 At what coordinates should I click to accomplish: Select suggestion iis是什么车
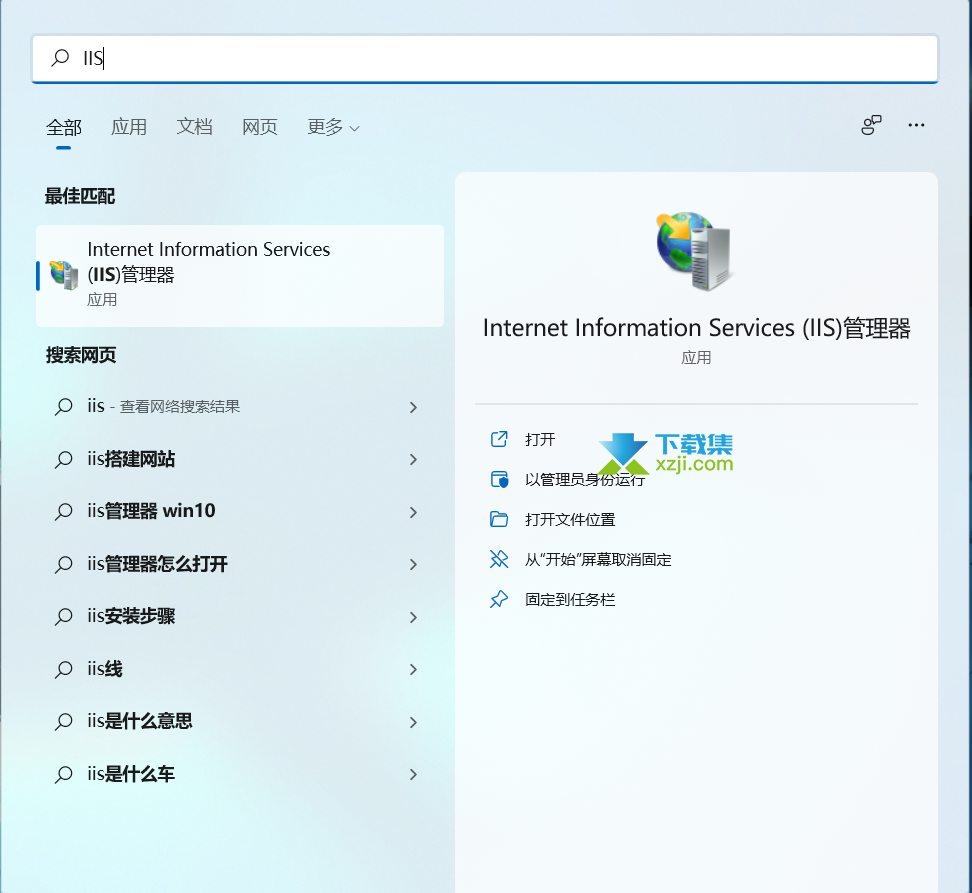click(x=240, y=774)
